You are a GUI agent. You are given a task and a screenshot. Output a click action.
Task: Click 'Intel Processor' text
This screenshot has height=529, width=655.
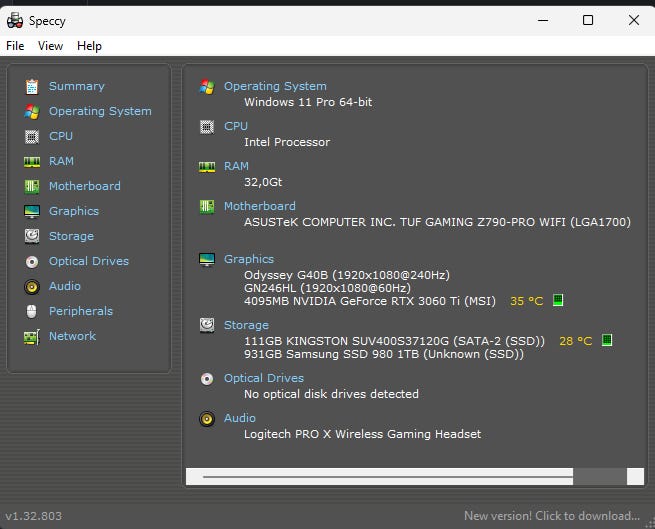tap(287, 142)
